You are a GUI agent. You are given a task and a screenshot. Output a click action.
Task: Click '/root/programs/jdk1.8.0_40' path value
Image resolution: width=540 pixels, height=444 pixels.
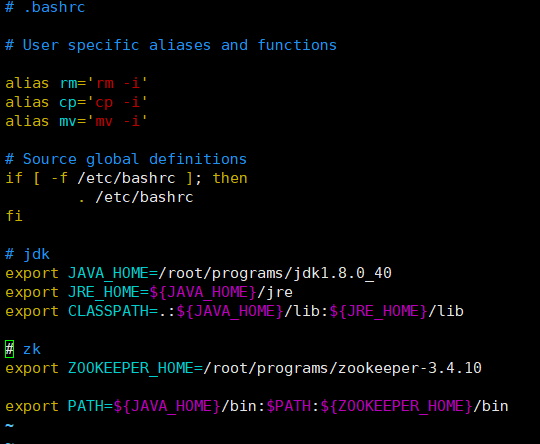tap(275, 273)
